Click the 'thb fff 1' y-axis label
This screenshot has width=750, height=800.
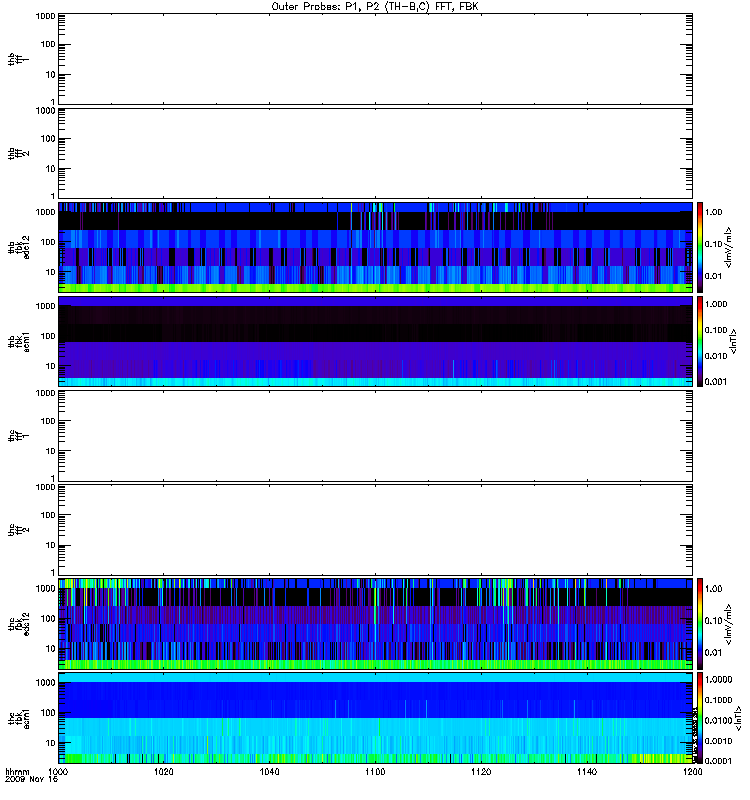click(18, 59)
